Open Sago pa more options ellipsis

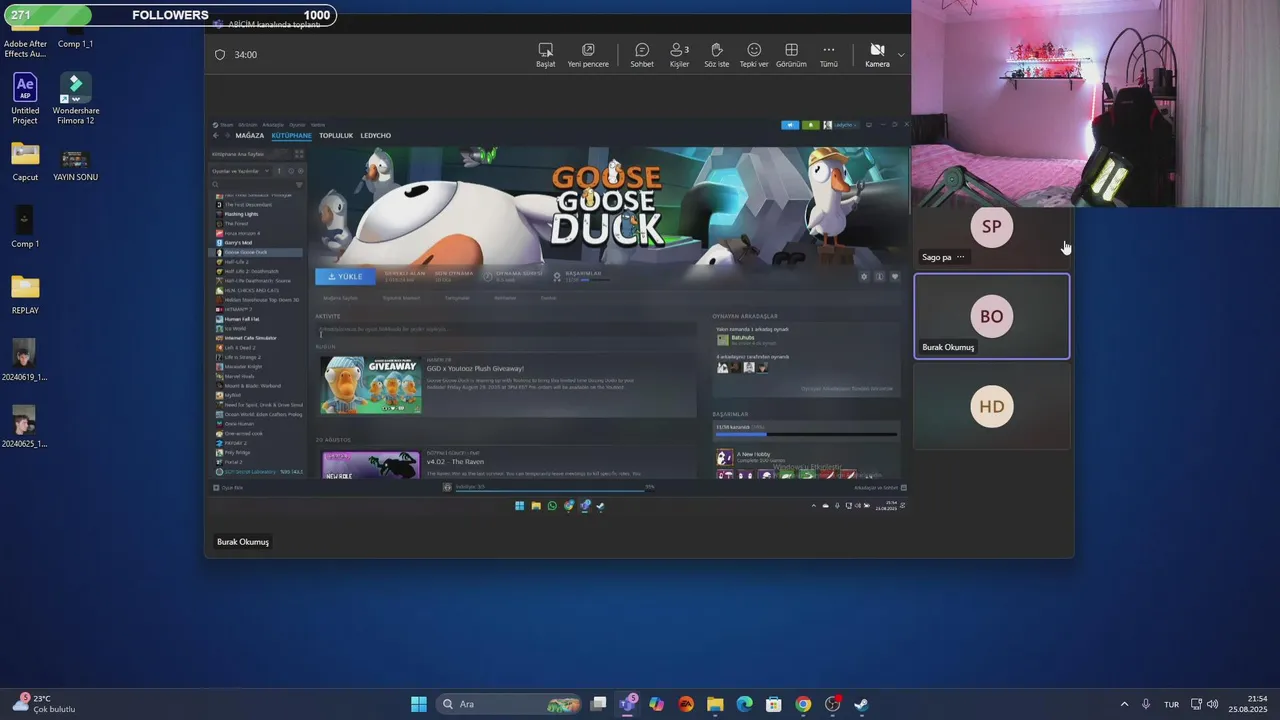[x=961, y=257]
